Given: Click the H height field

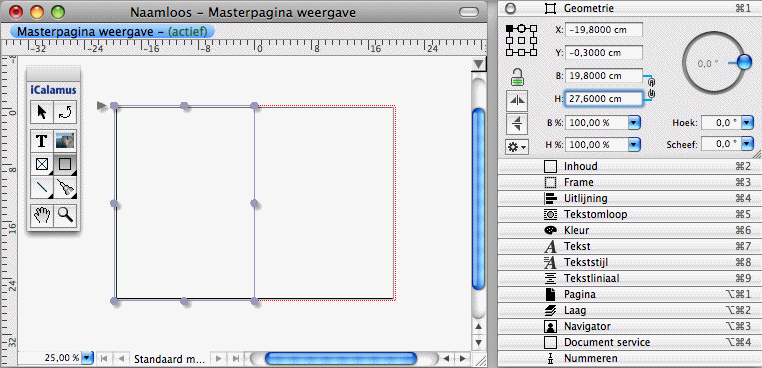Looking at the screenshot, I should click(604, 99).
